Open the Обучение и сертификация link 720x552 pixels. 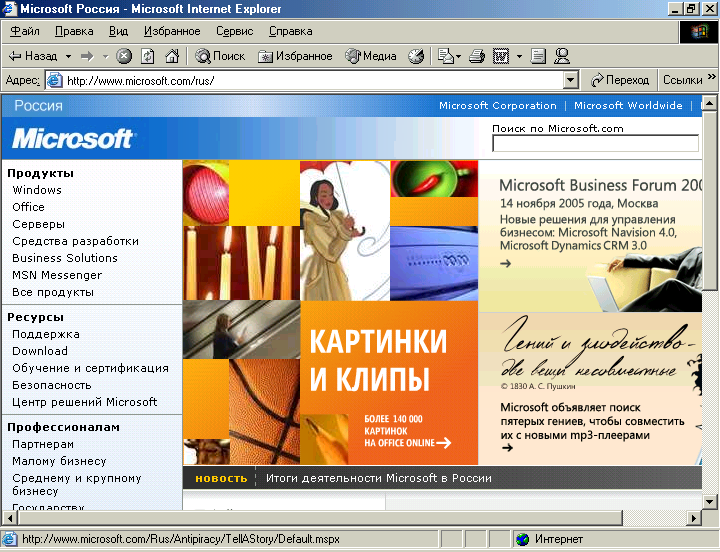pos(90,368)
